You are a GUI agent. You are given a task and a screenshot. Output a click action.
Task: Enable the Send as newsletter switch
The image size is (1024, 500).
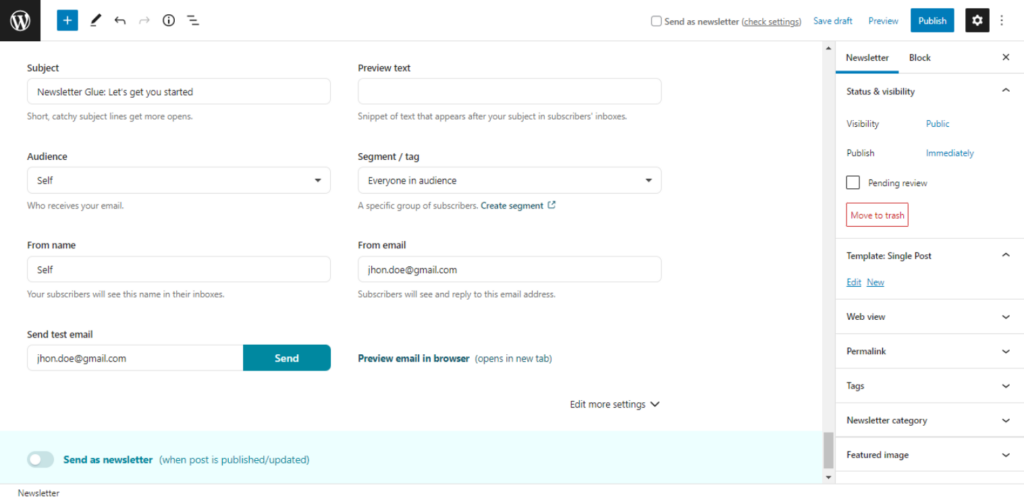pyautogui.click(x=40, y=460)
